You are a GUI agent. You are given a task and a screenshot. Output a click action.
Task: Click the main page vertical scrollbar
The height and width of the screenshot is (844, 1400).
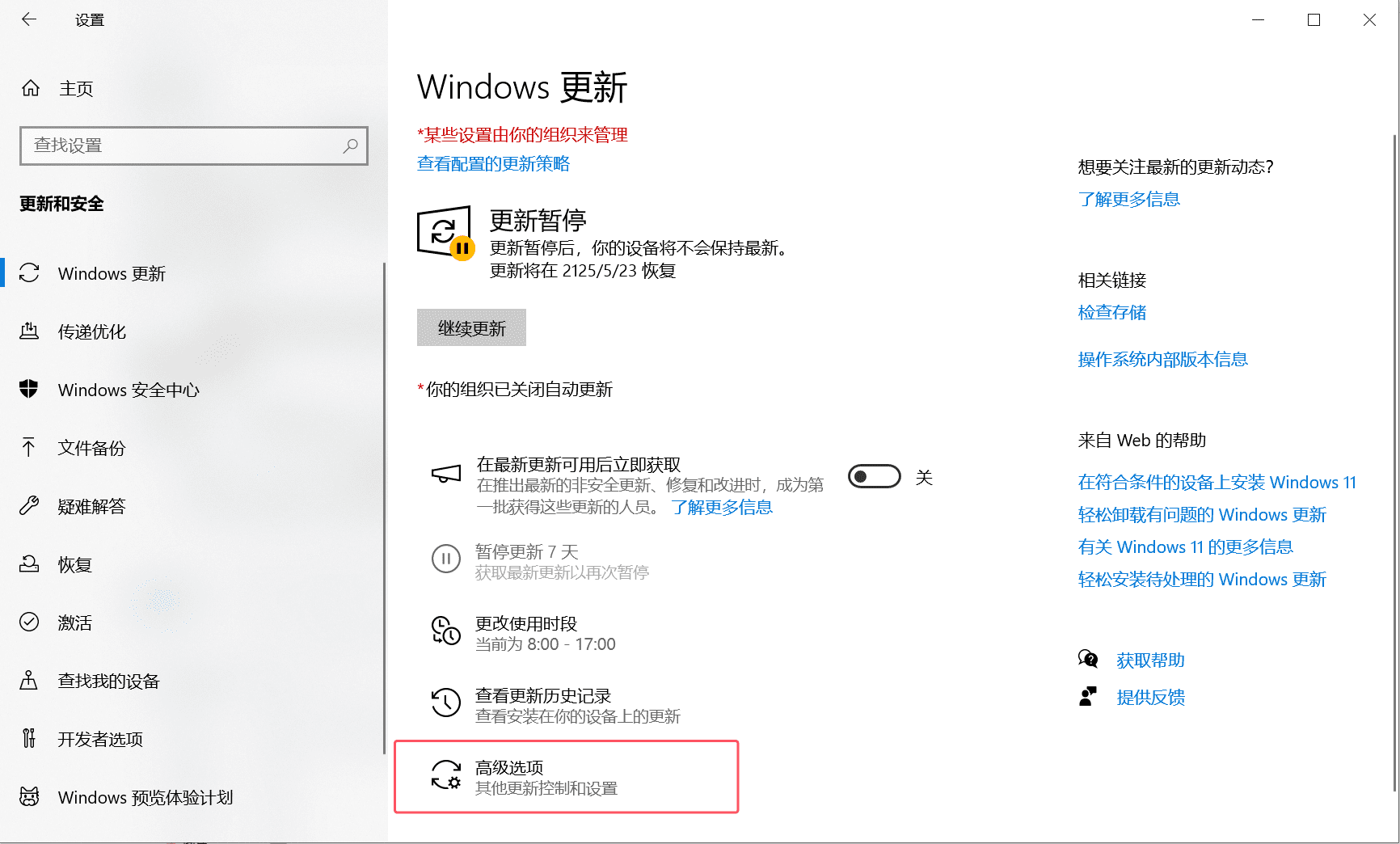click(x=1395, y=463)
